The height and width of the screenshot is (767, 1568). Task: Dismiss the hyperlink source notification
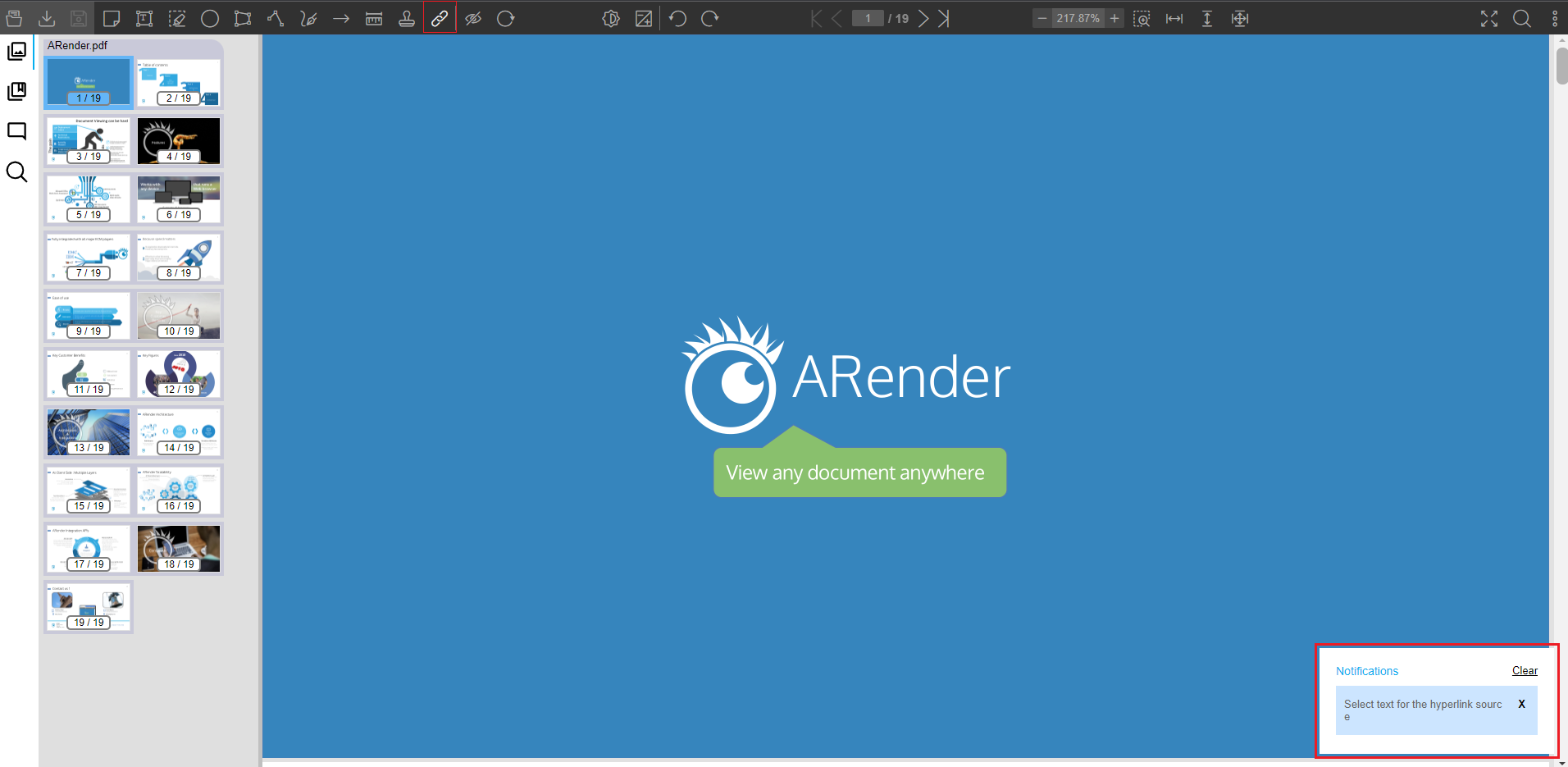1521,704
